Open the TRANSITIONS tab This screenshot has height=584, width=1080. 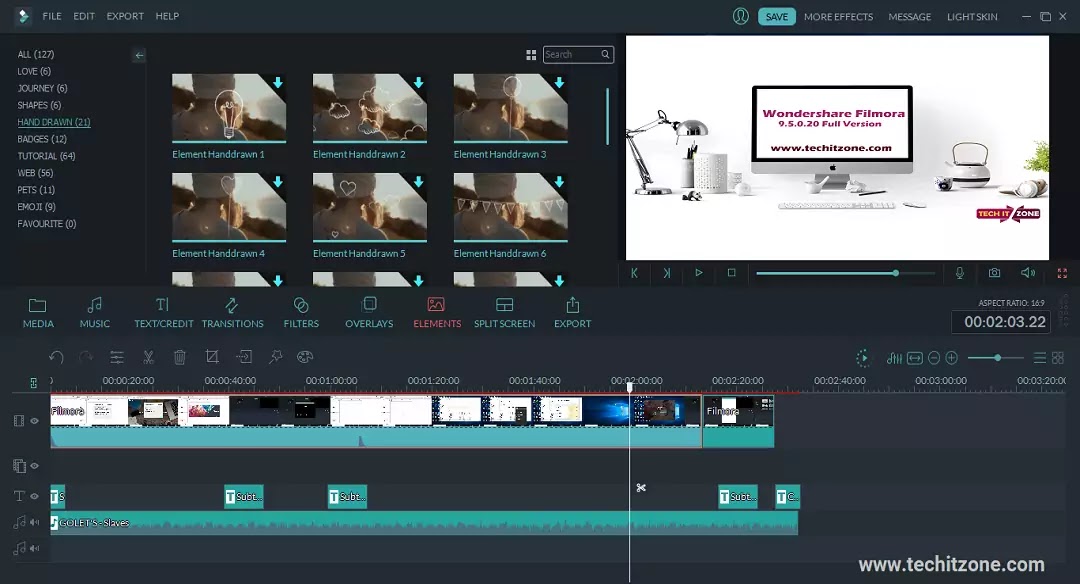(233, 313)
